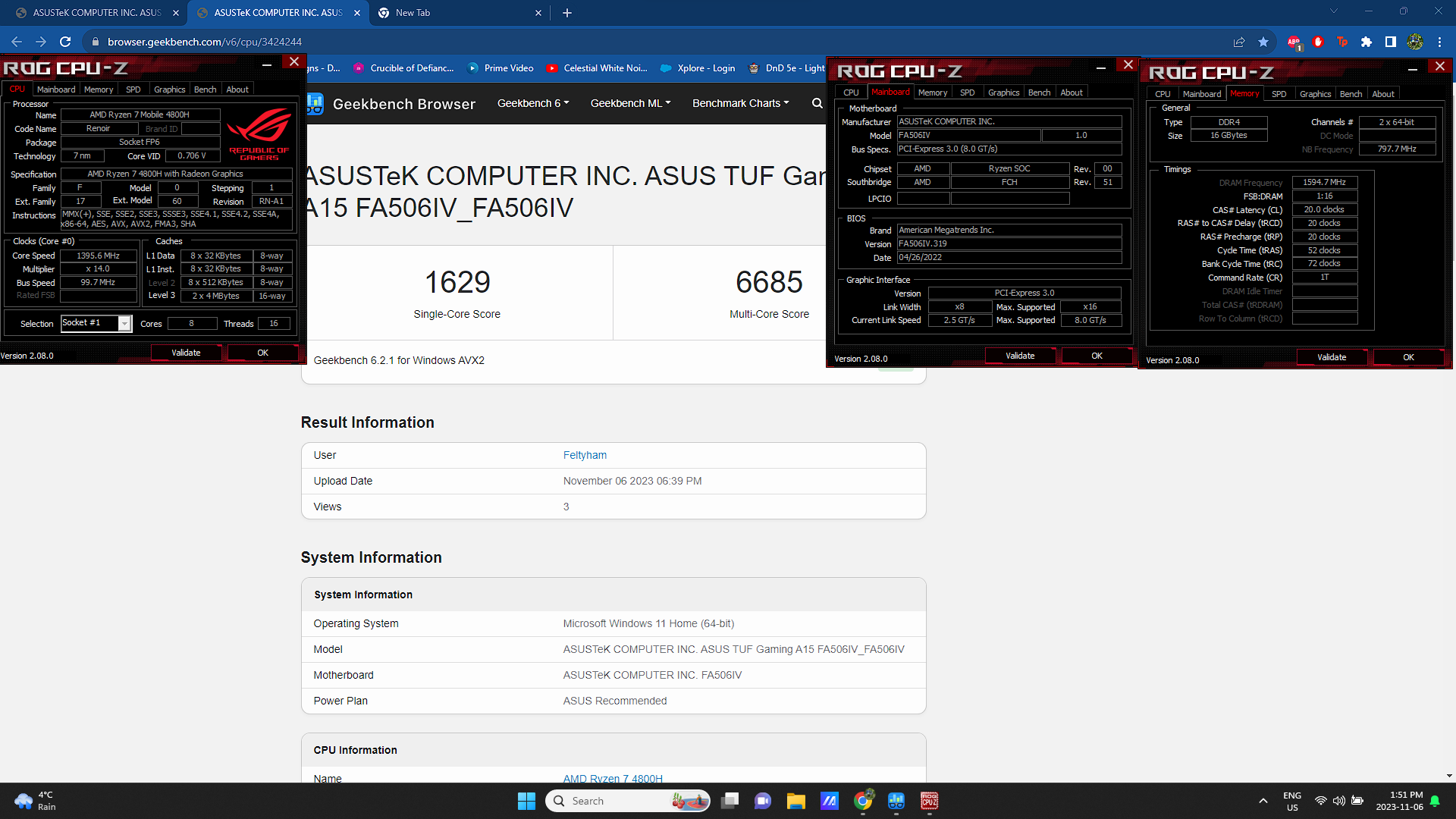Open File Explorer from the taskbar
This screenshot has width=1456, height=819.
pyautogui.click(x=795, y=801)
